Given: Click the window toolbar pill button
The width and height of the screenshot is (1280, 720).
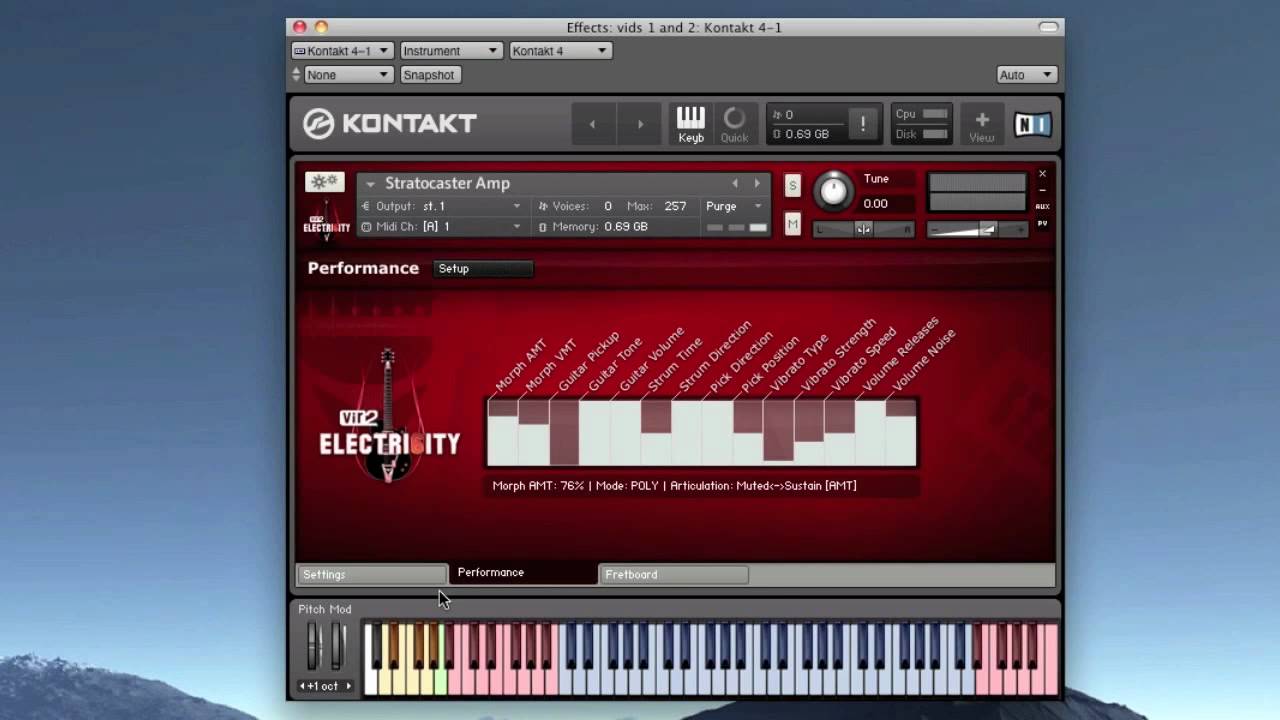Looking at the screenshot, I should tap(1048, 27).
